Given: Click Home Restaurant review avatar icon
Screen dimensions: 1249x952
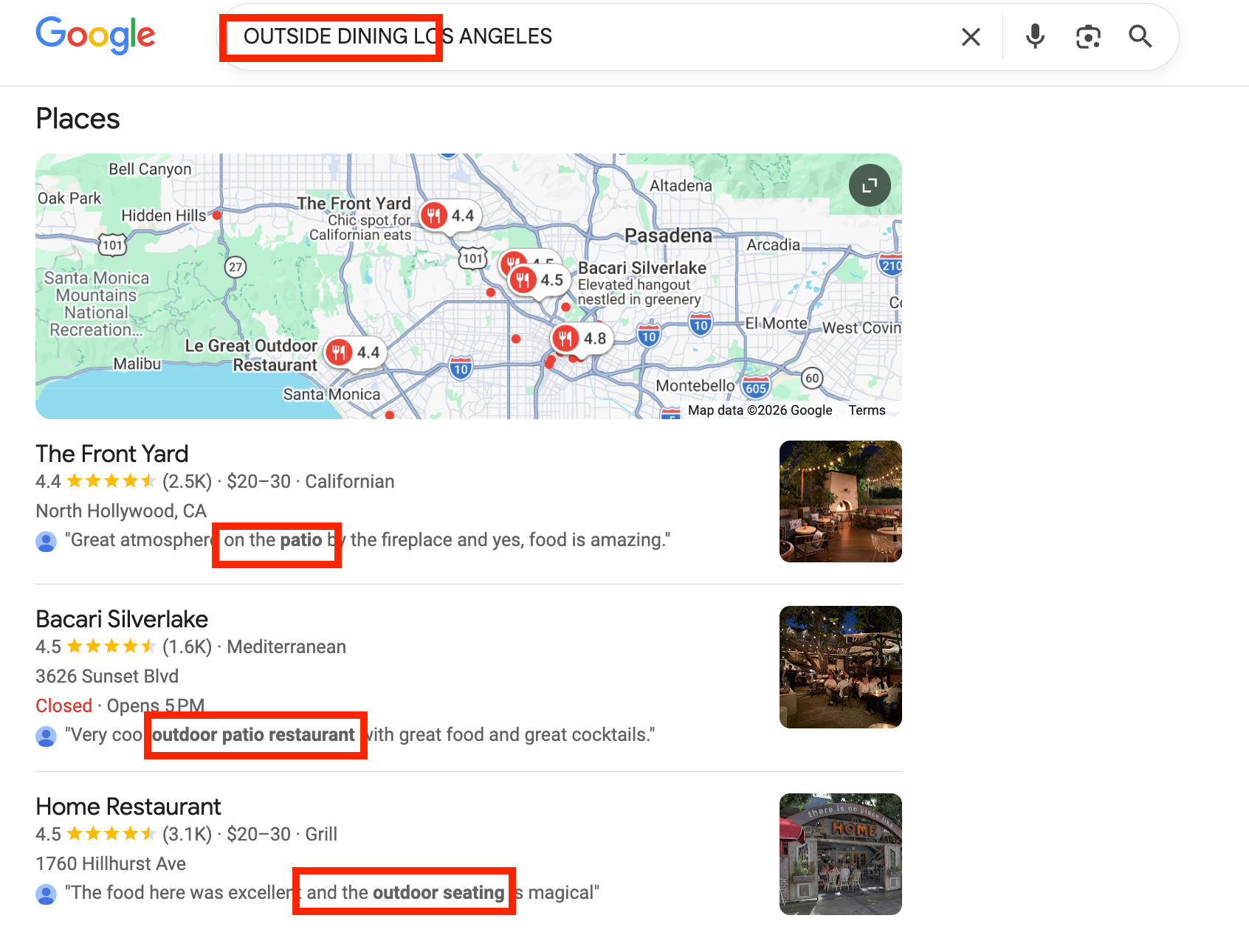Looking at the screenshot, I should [x=46, y=894].
